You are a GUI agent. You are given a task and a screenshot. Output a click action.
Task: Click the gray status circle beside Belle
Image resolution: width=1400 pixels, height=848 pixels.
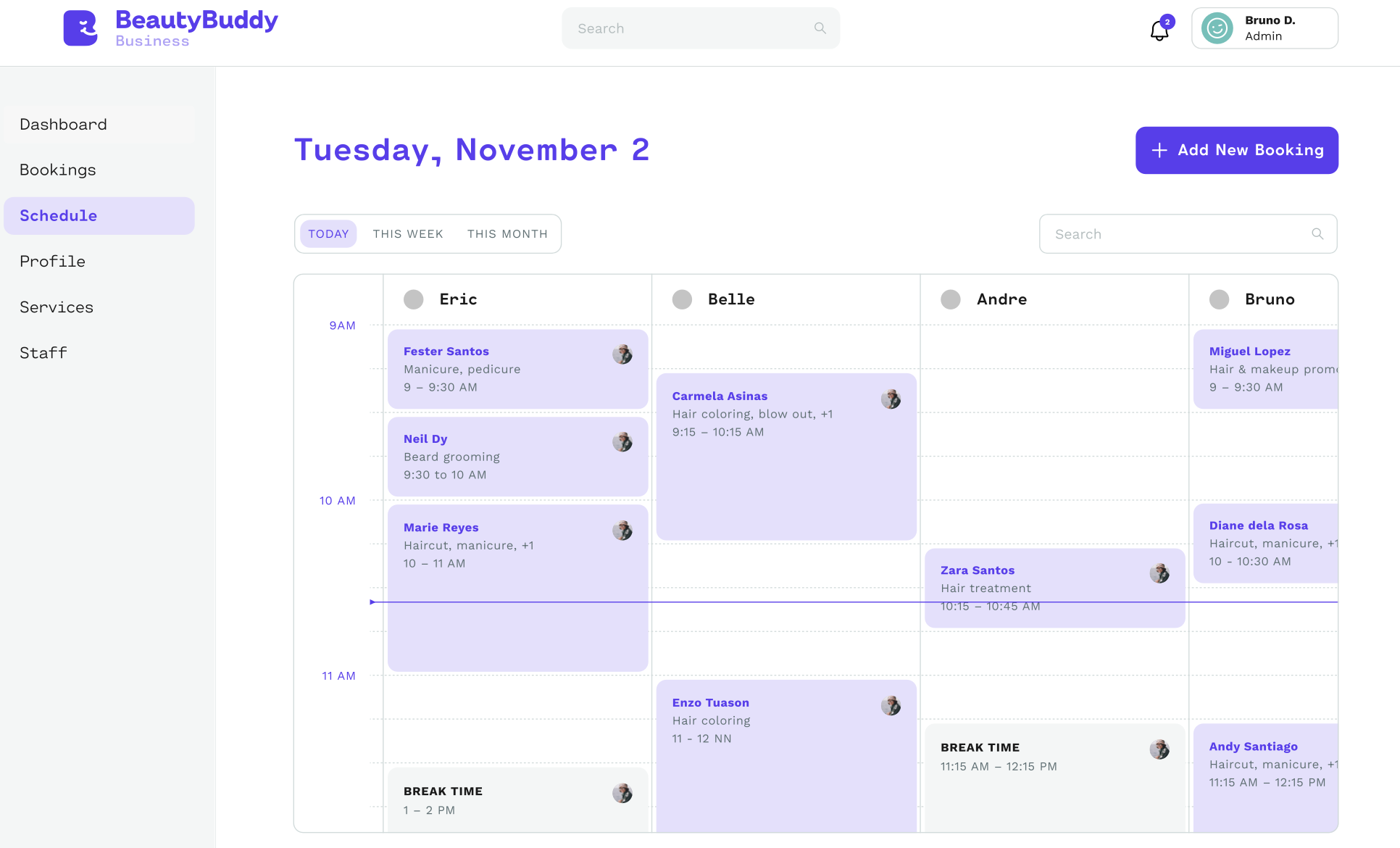coord(682,299)
